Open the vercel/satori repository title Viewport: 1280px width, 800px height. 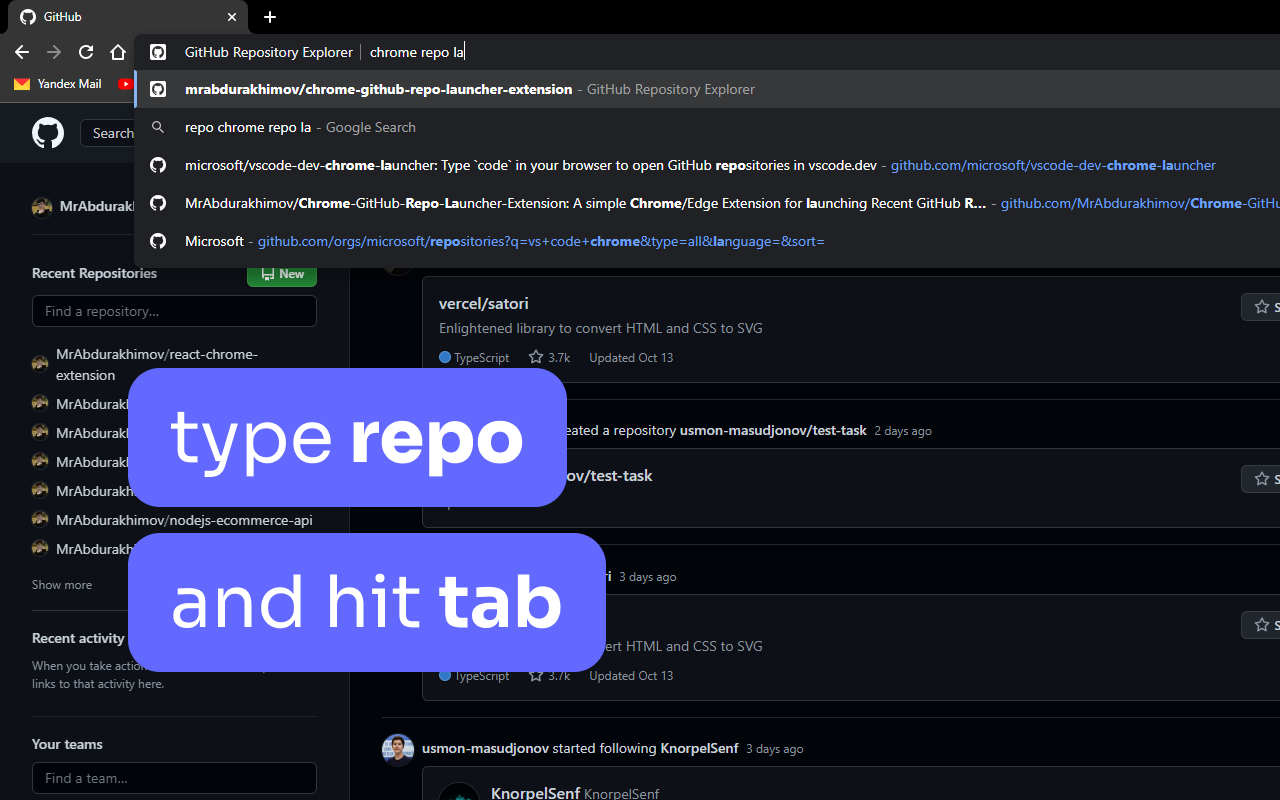click(x=484, y=303)
